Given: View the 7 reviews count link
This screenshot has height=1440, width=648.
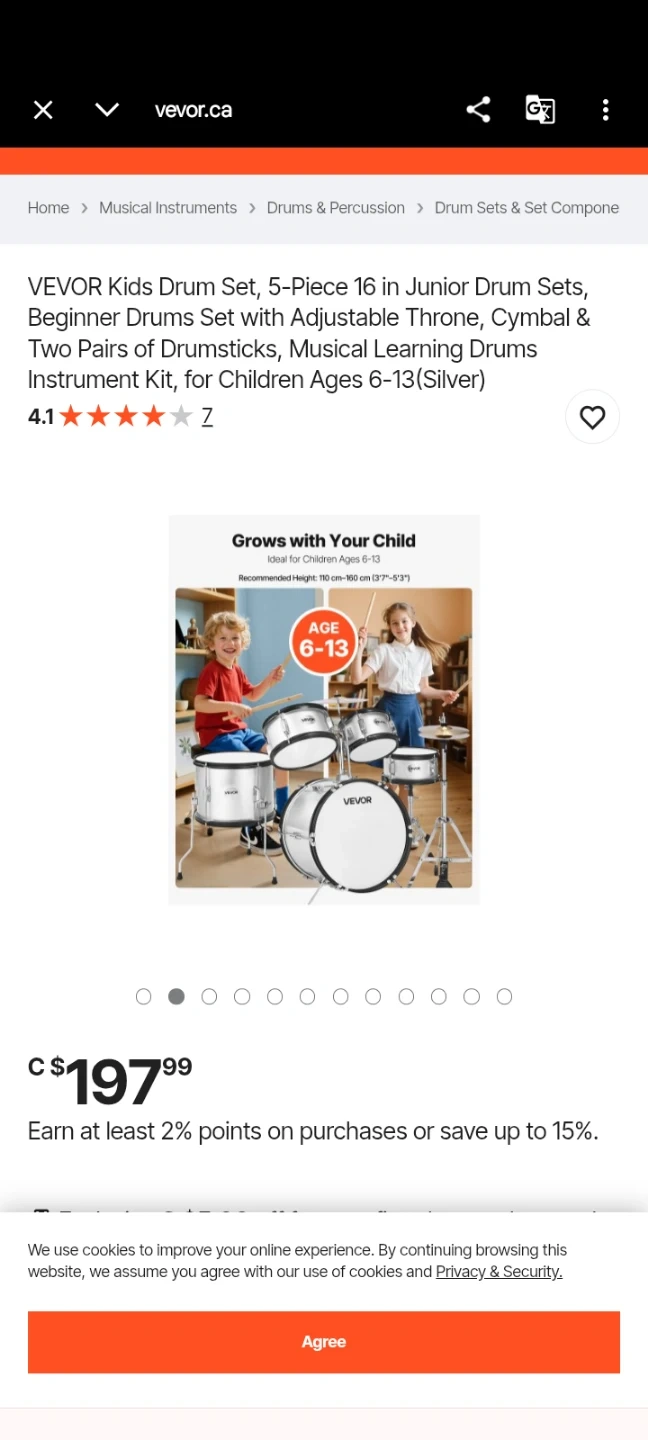Looking at the screenshot, I should [x=207, y=417].
